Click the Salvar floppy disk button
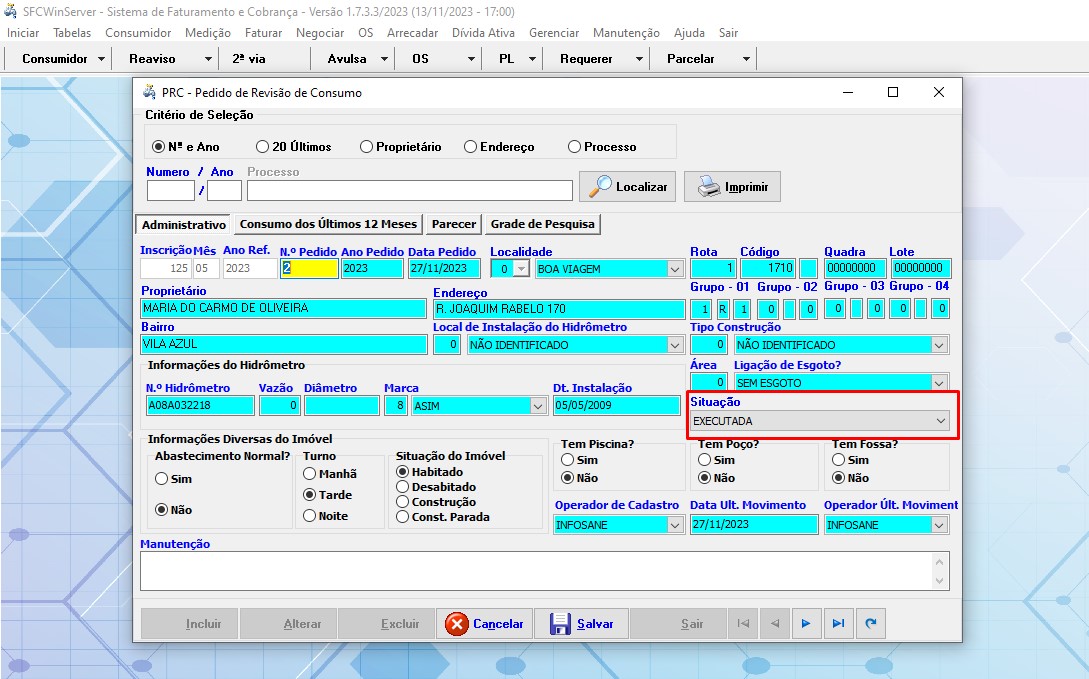Screen dimensions: 1089x679 point(581,623)
